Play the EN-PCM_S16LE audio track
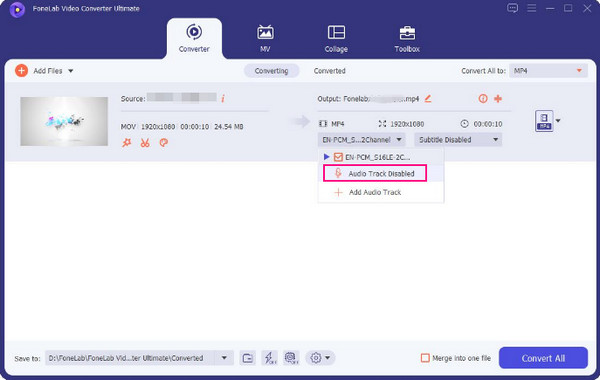This screenshot has height=380, width=600. tap(326, 157)
